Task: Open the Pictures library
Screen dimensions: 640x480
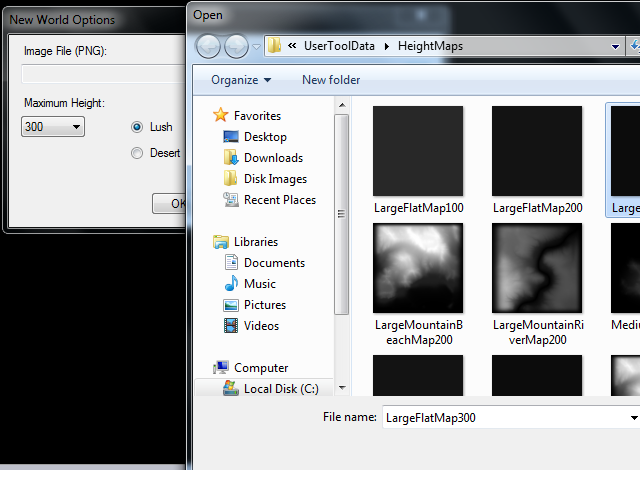Action: click(x=264, y=305)
